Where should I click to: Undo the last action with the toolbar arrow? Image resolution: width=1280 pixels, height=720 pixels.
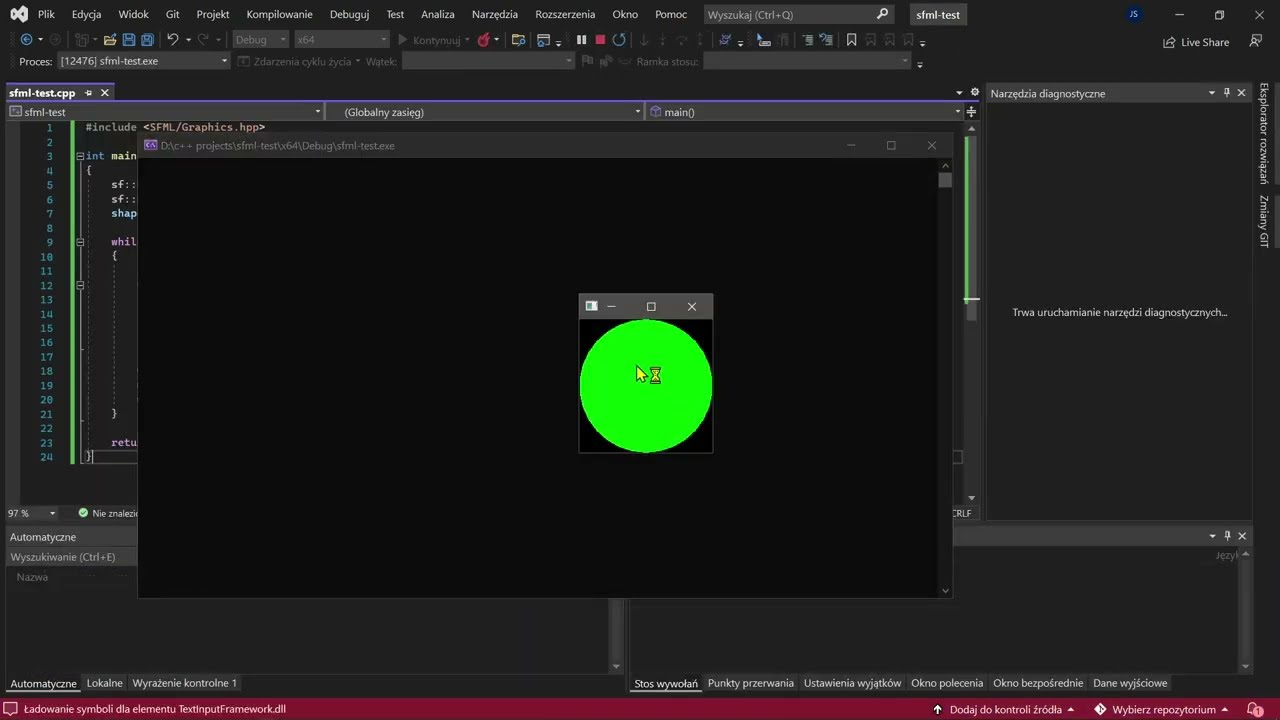click(x=173, y=40)
